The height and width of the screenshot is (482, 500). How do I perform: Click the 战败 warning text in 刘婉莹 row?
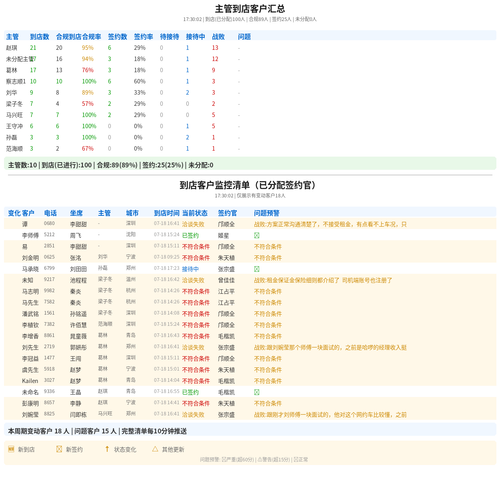[330, 415]
